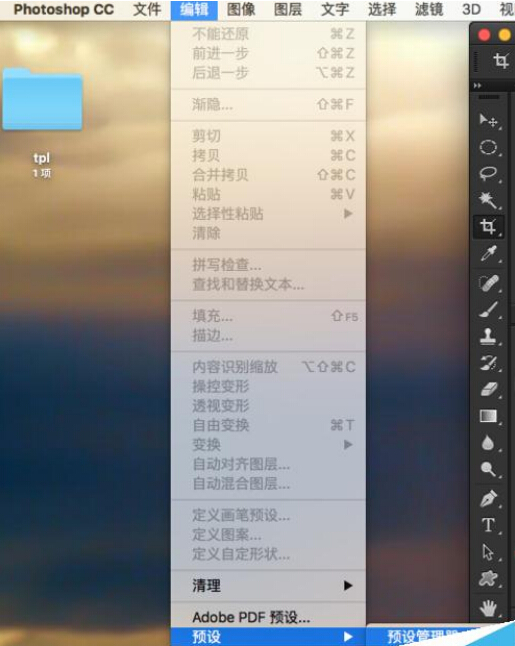515x646 pixels.
Task: Select the Type tool
Action: click(x=488, y=525)
